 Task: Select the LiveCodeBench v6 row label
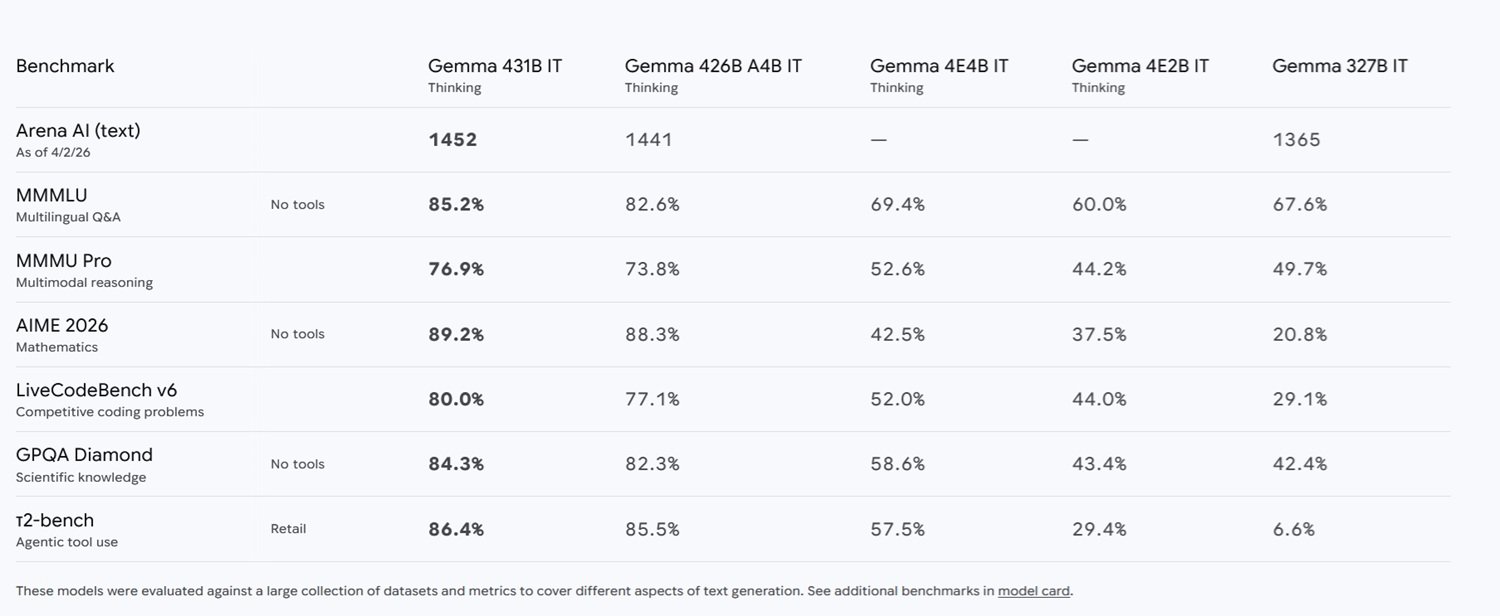point(96,390)
